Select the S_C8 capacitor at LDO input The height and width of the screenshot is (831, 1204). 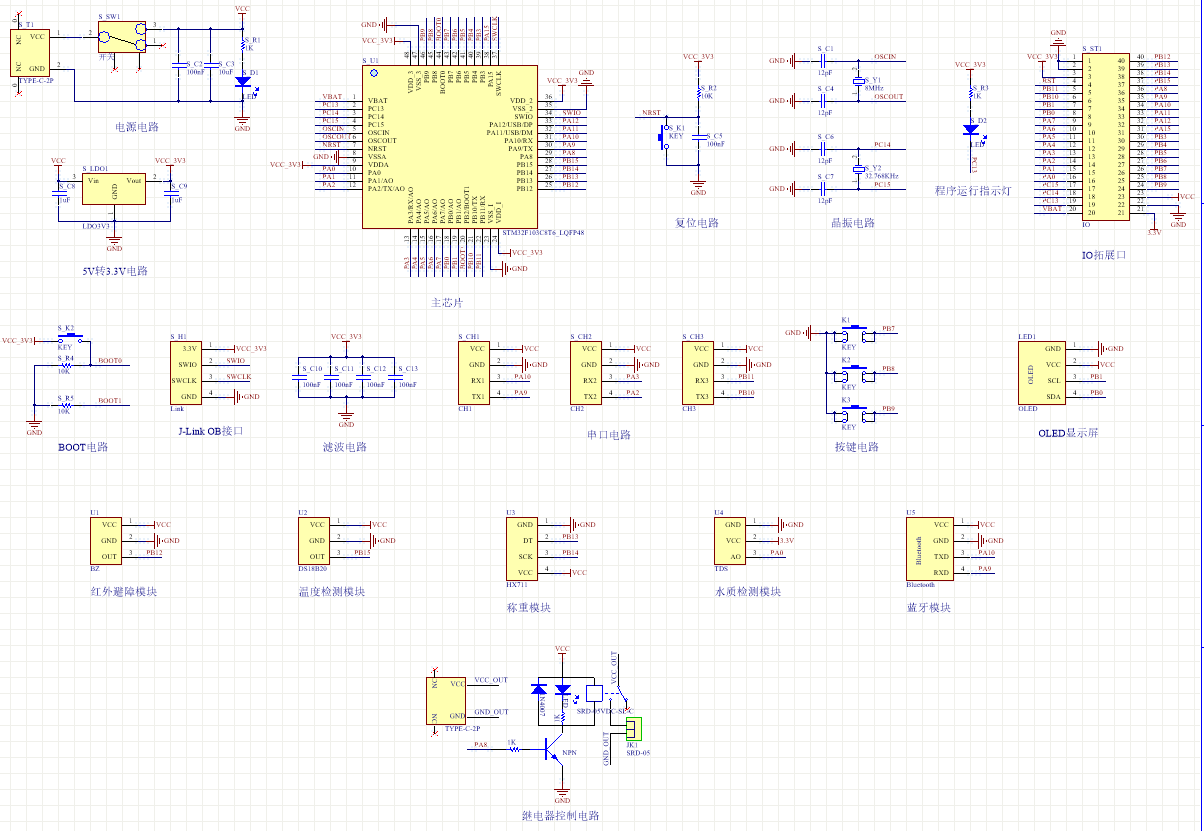coord(58,196)
